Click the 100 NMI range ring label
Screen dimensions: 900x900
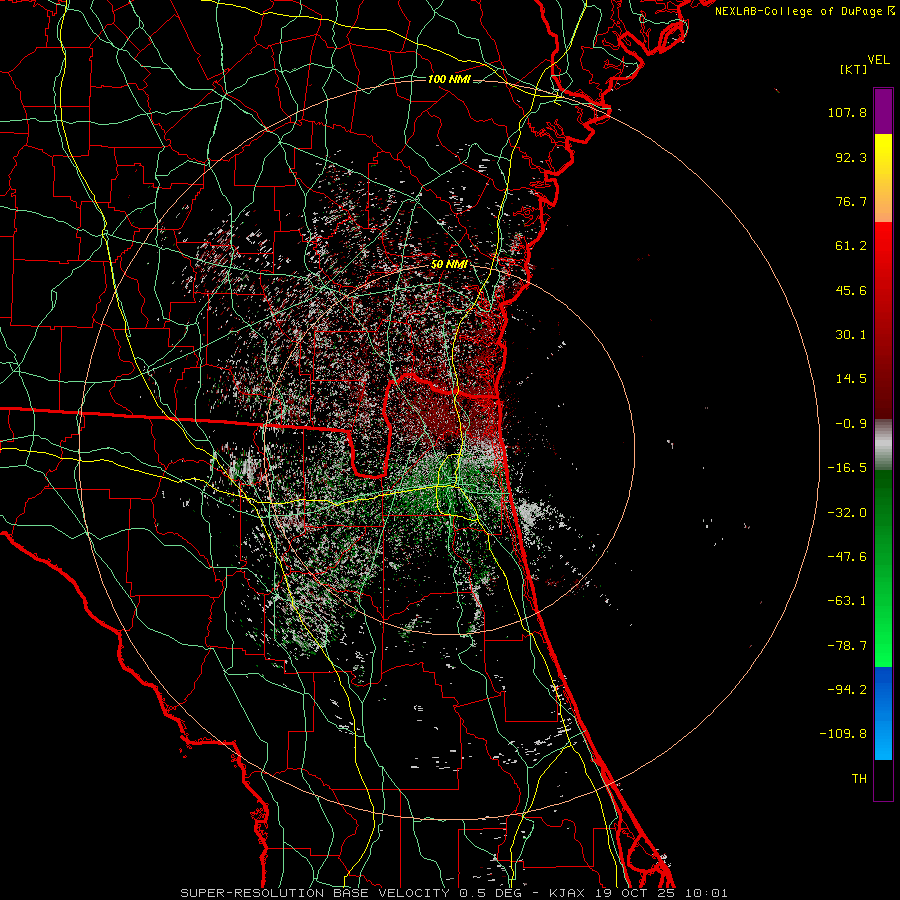pos(449,79)
